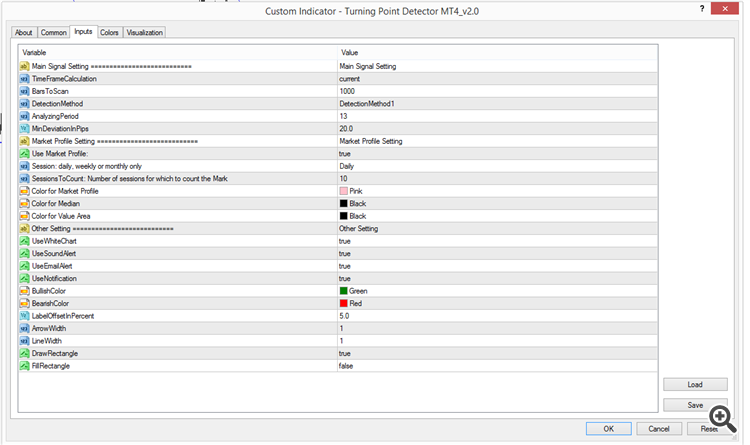750x445 pixels.
Task: Click the boolean icon beside UseNotification
Action: 24,278
